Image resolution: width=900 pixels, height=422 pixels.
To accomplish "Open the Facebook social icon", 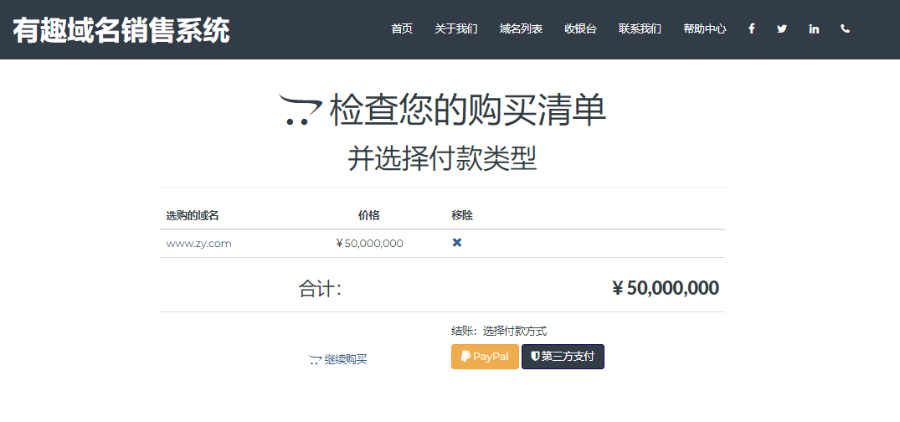I will (x=751, y=29).
